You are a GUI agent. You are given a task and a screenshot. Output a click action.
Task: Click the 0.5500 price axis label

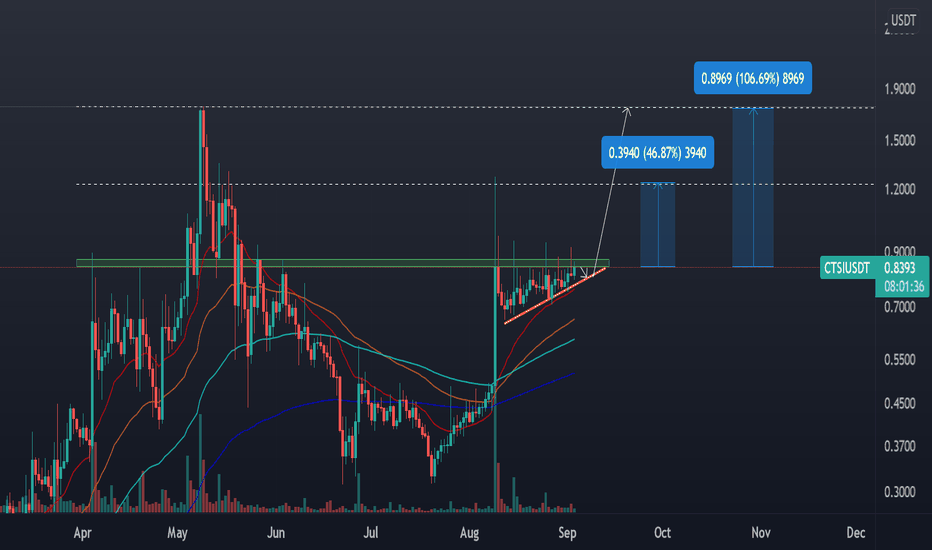click(x=899, y=360)
